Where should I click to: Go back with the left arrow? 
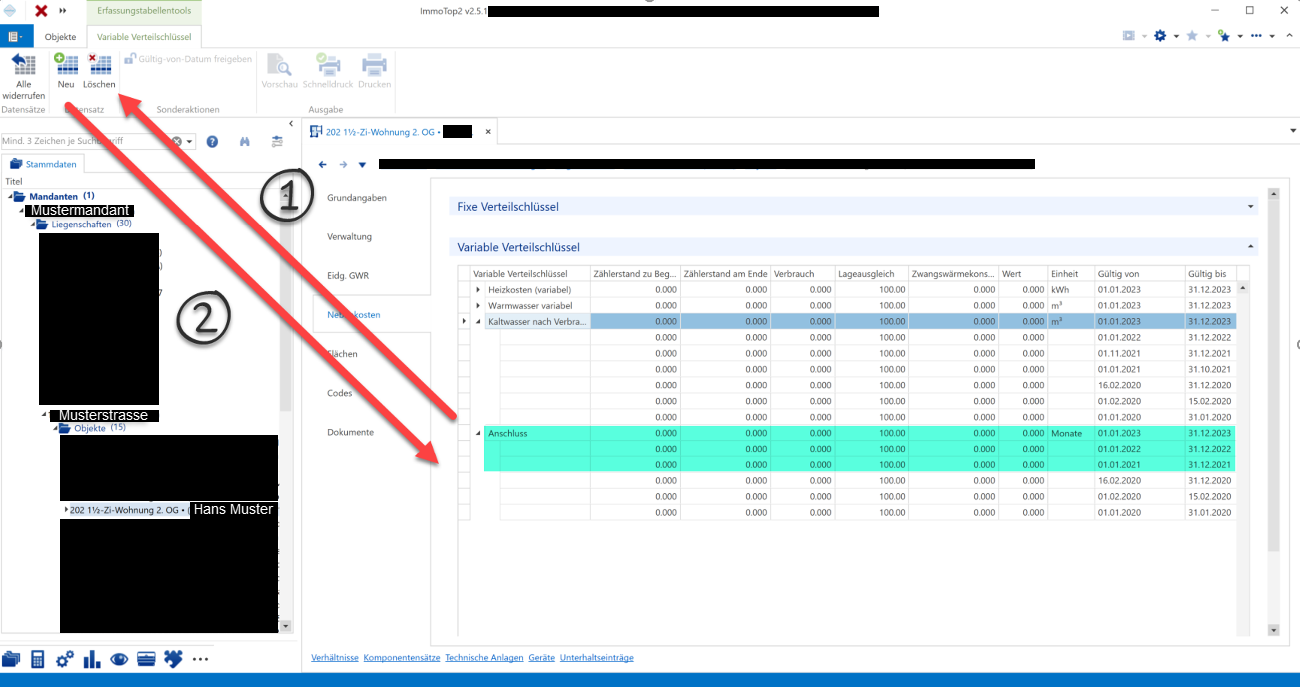tap(323, 164)
